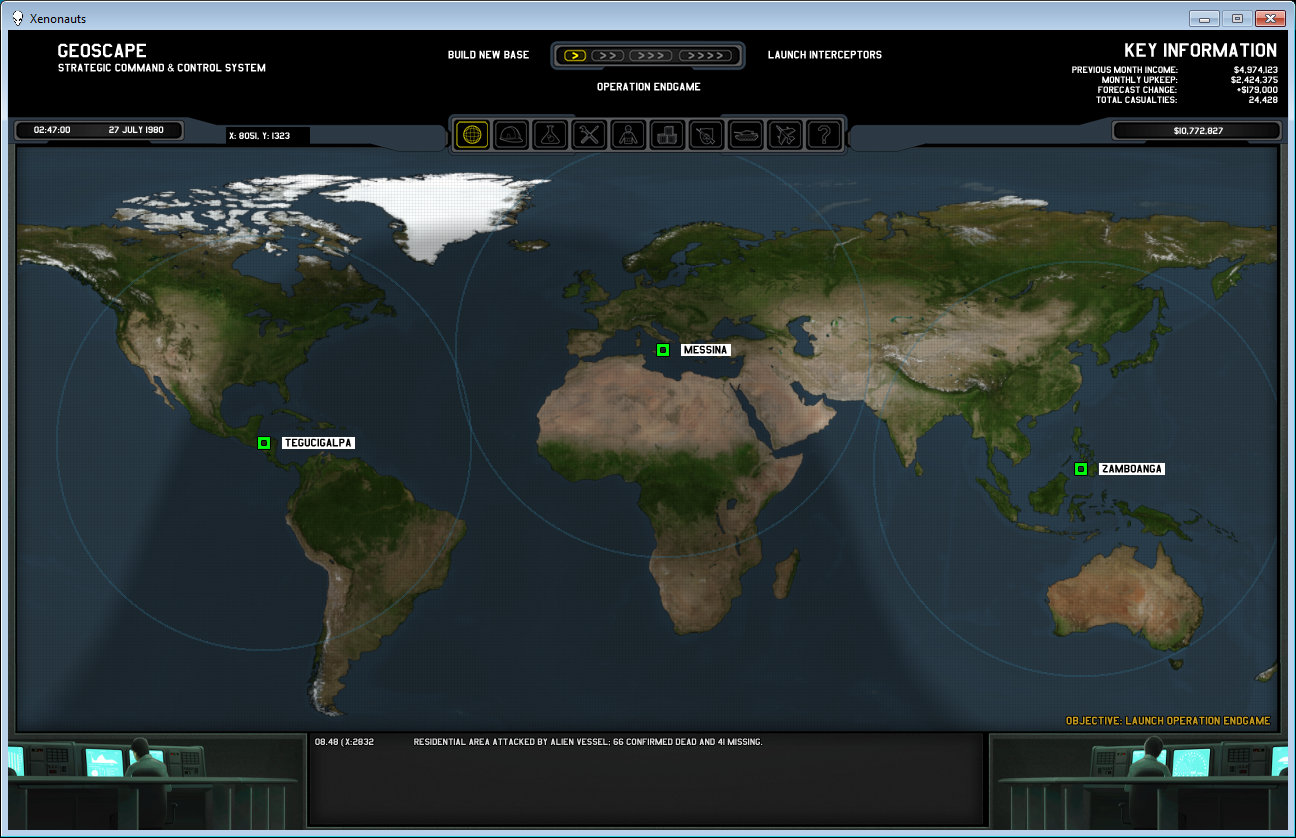This screenshot has width=1296, height=838.
Task: Open the Geoscape globe view icon
Action: coord(472,135)
